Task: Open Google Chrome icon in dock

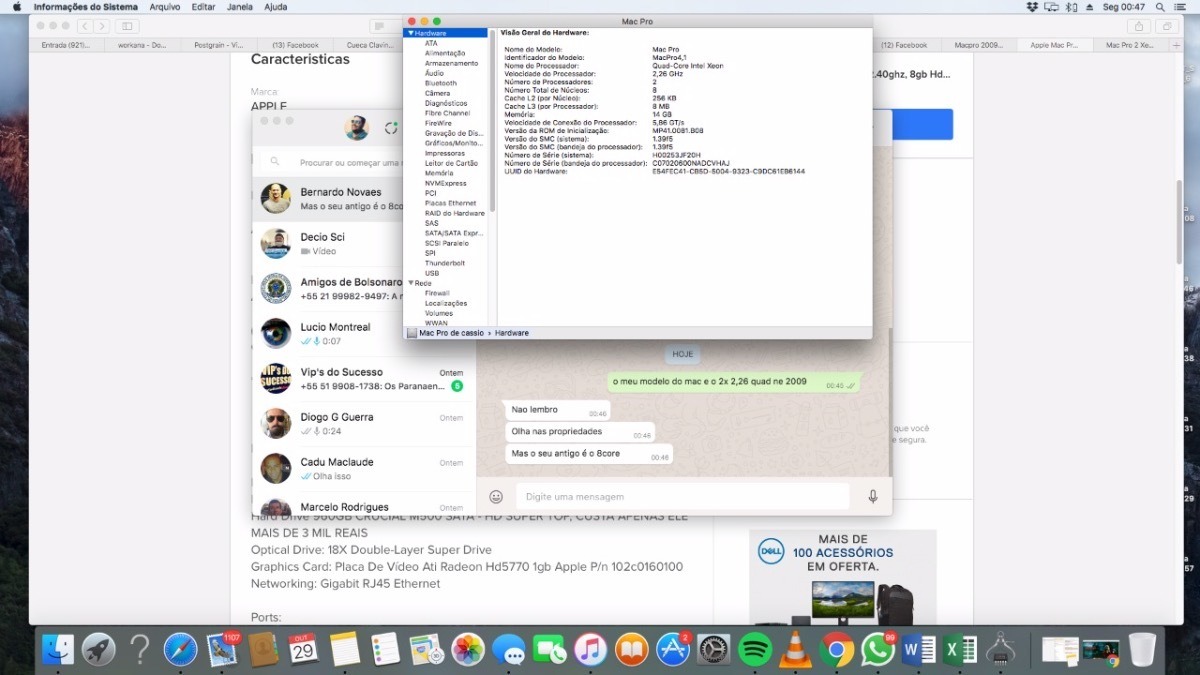Action: (x=837, y=650)
